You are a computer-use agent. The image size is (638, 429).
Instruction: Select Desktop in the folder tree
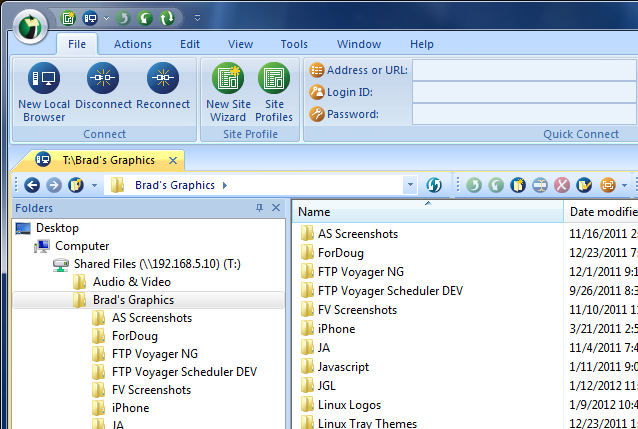point(57,228)
